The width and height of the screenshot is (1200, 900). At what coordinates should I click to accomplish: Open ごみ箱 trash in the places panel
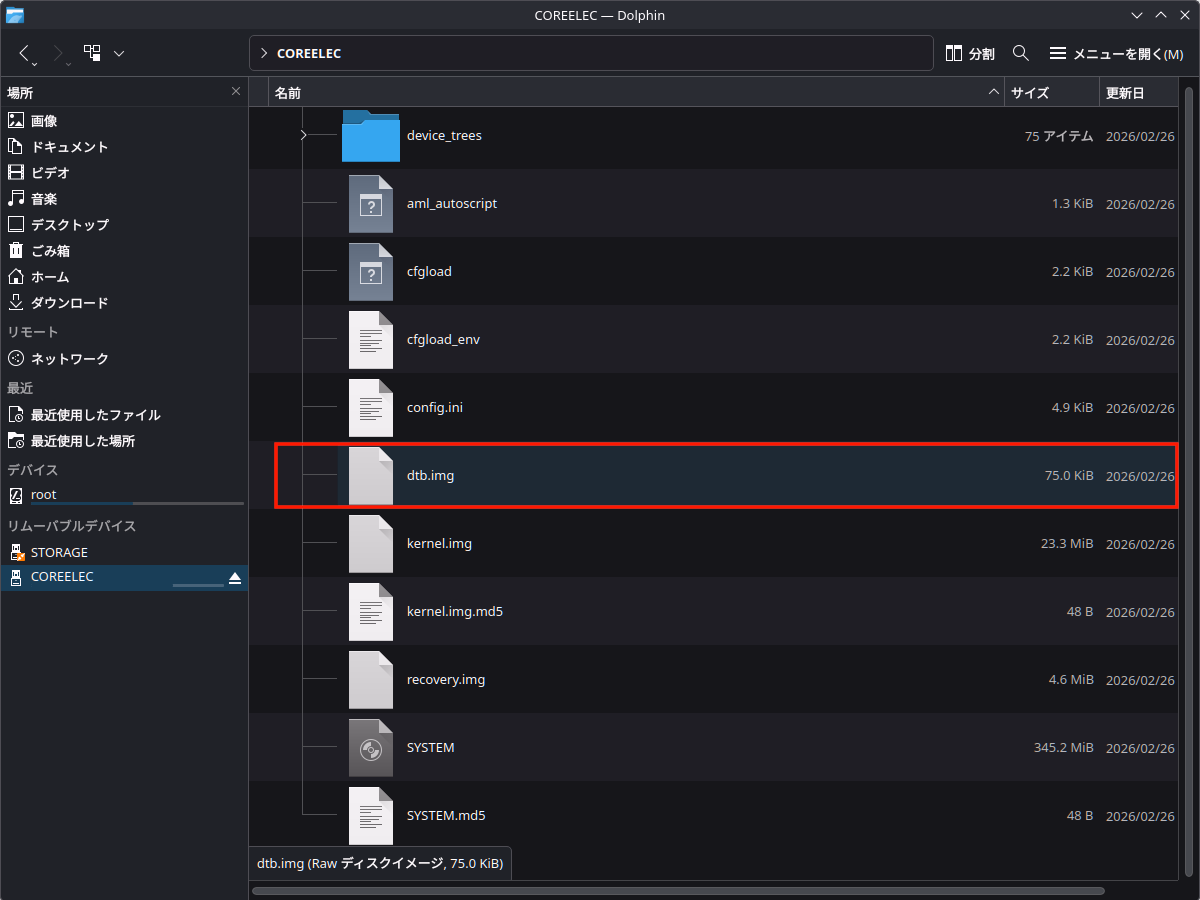click(x=124, y=250)
